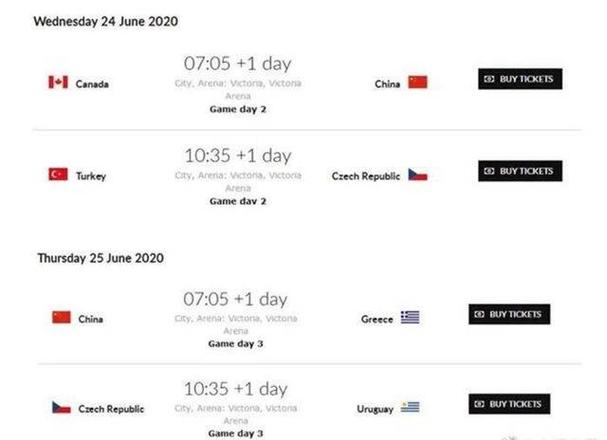The width and height of the screenshot is (607, 440).
Task: Click the Uruguay flag icon
Action: pos(410,408)
